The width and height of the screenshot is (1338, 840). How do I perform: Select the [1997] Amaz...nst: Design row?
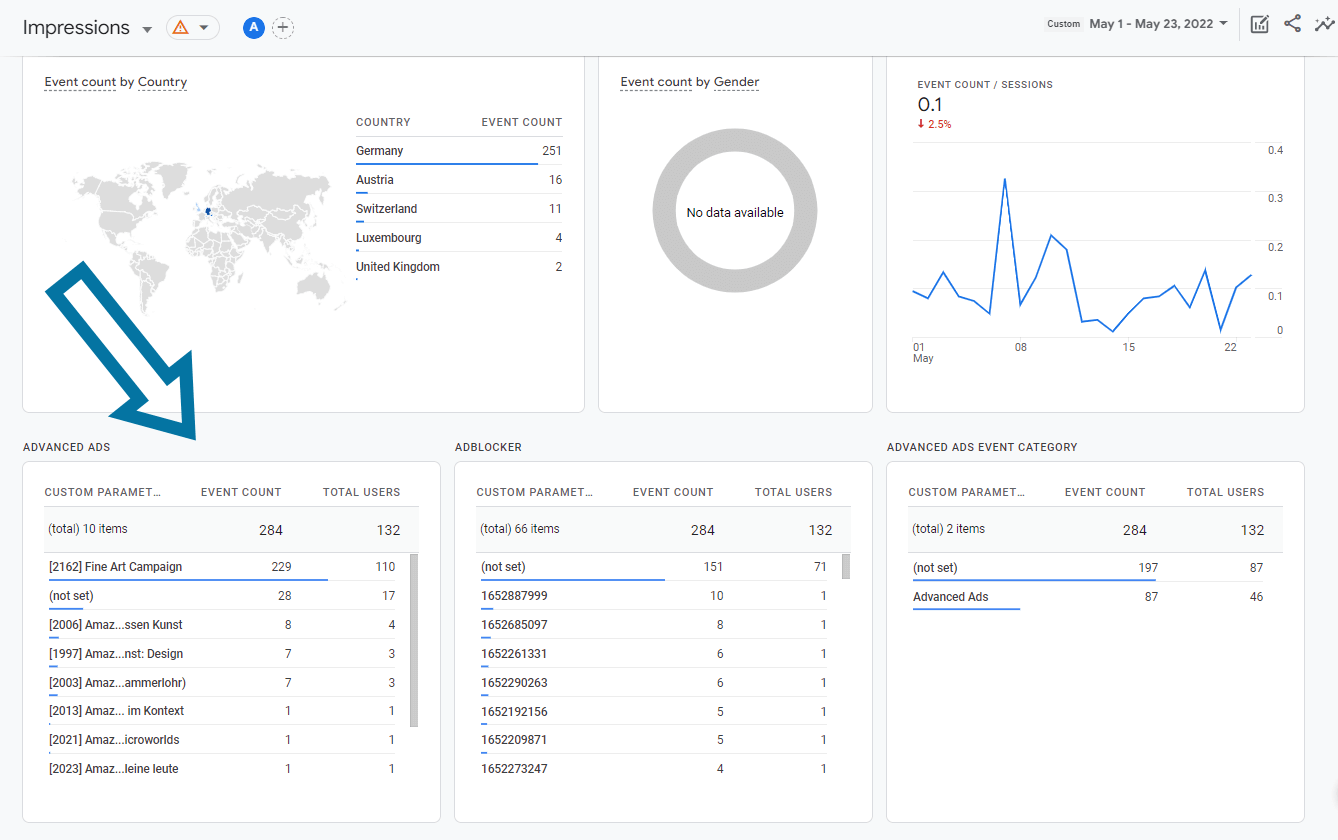[222, 654]
